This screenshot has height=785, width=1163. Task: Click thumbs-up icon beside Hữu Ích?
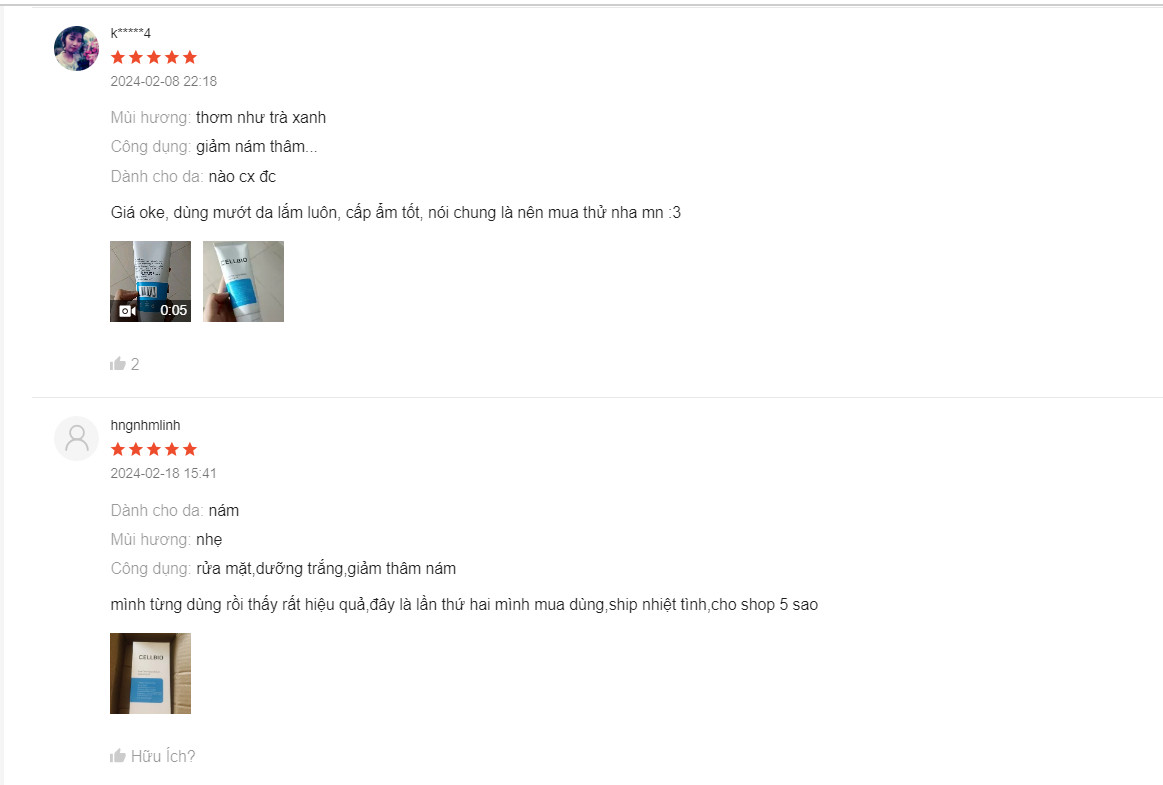tap(118, 755)
